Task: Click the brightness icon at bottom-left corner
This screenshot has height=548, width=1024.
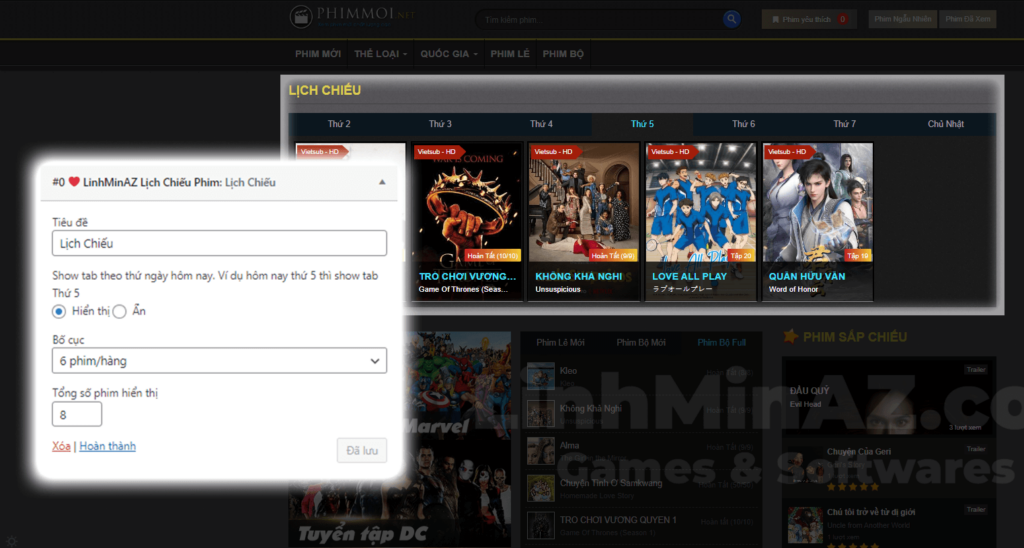Action: [x=11, y=540]
